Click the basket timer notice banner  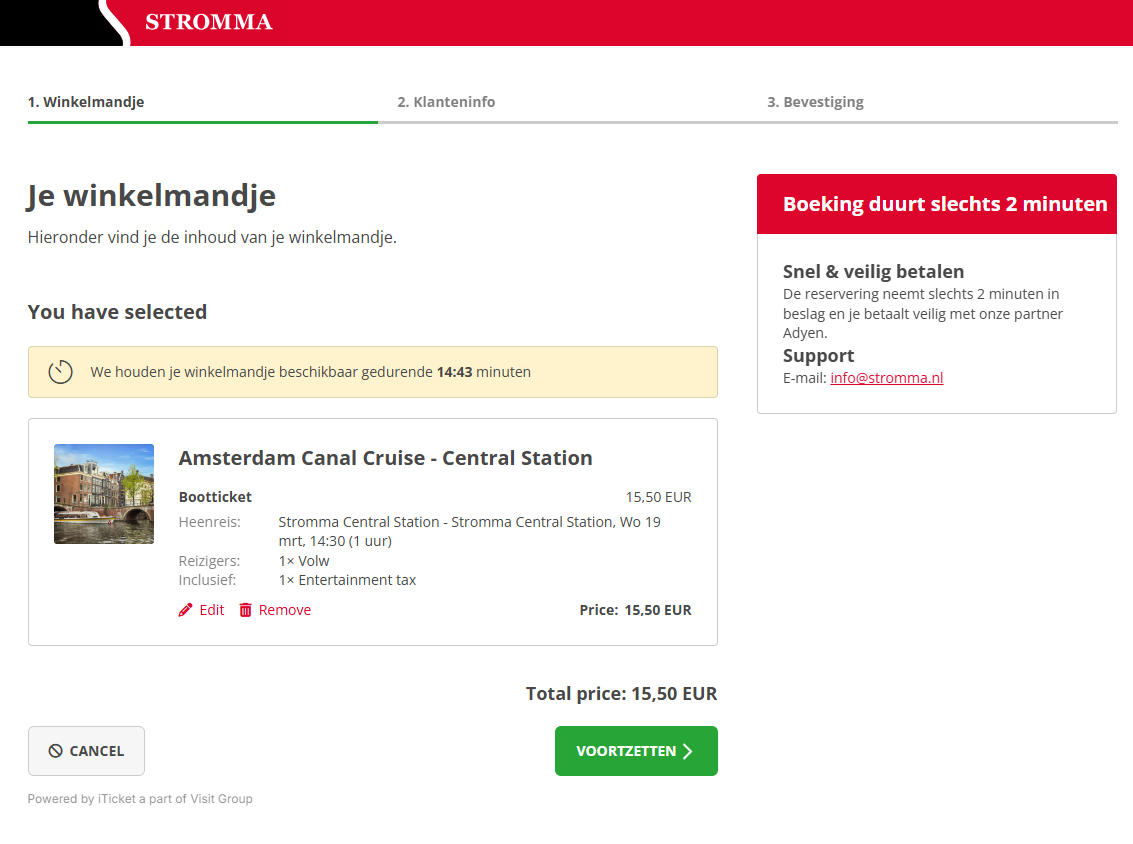pos(372,372)
